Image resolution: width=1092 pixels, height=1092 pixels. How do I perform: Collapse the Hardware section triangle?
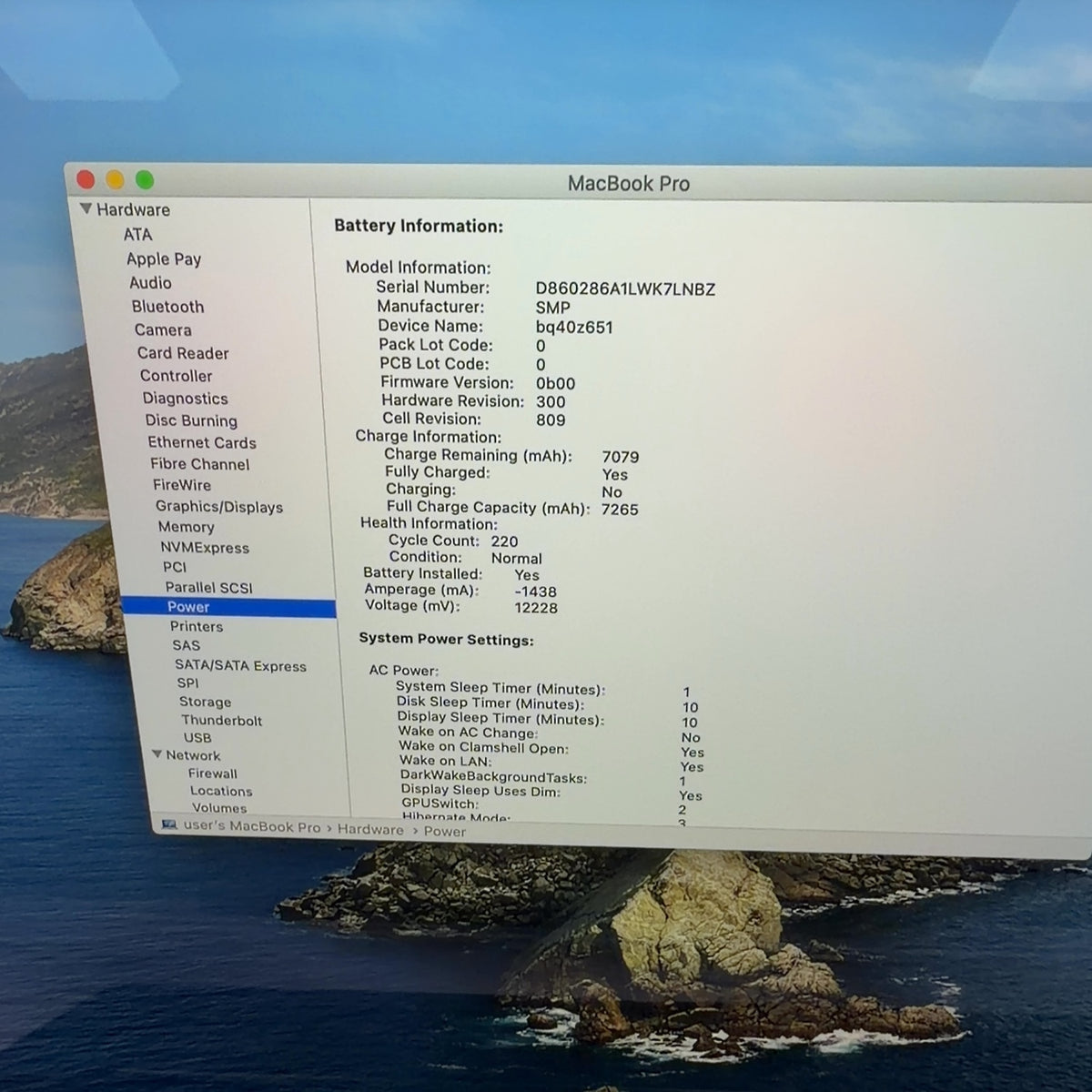pyautogui.click(x=86, y=209)
